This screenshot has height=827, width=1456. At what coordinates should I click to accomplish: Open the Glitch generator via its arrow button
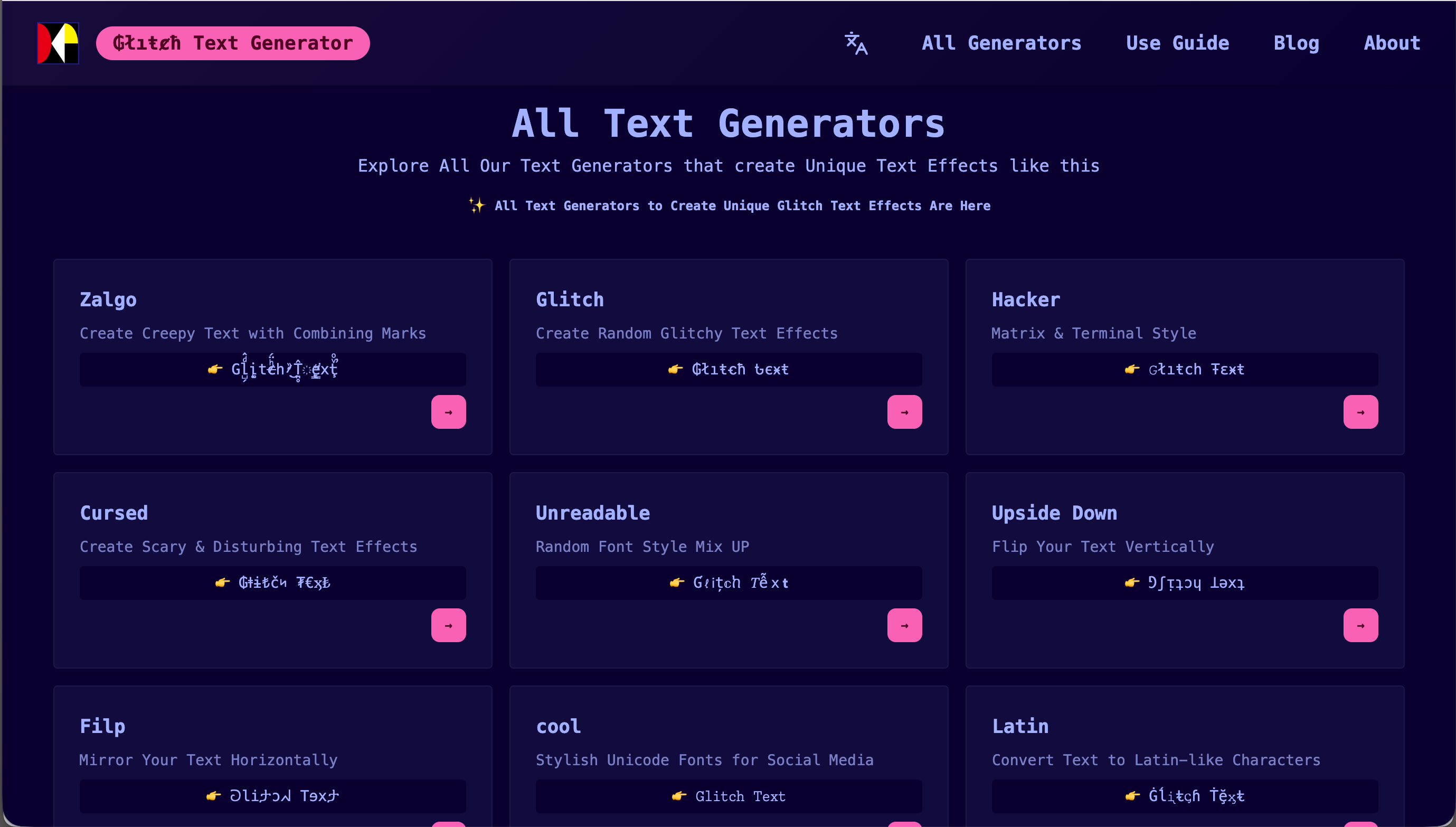tap(904, 411)
